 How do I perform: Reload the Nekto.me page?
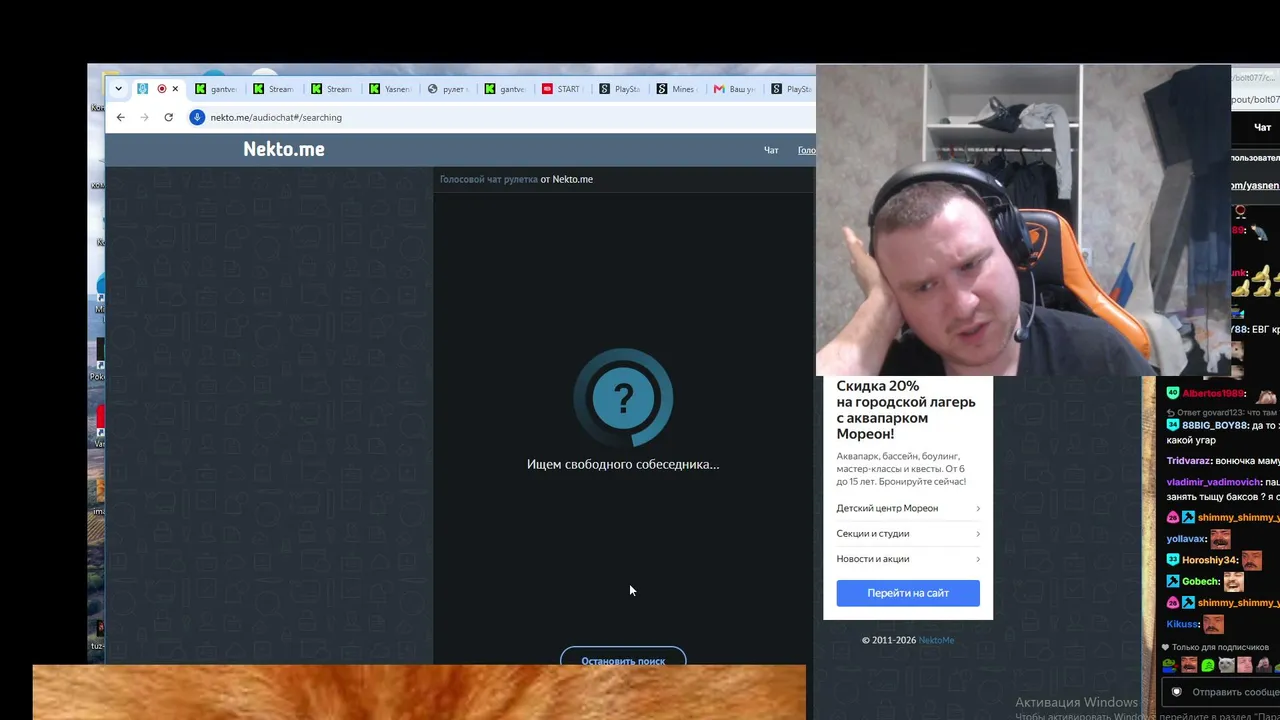pos(168,117)
